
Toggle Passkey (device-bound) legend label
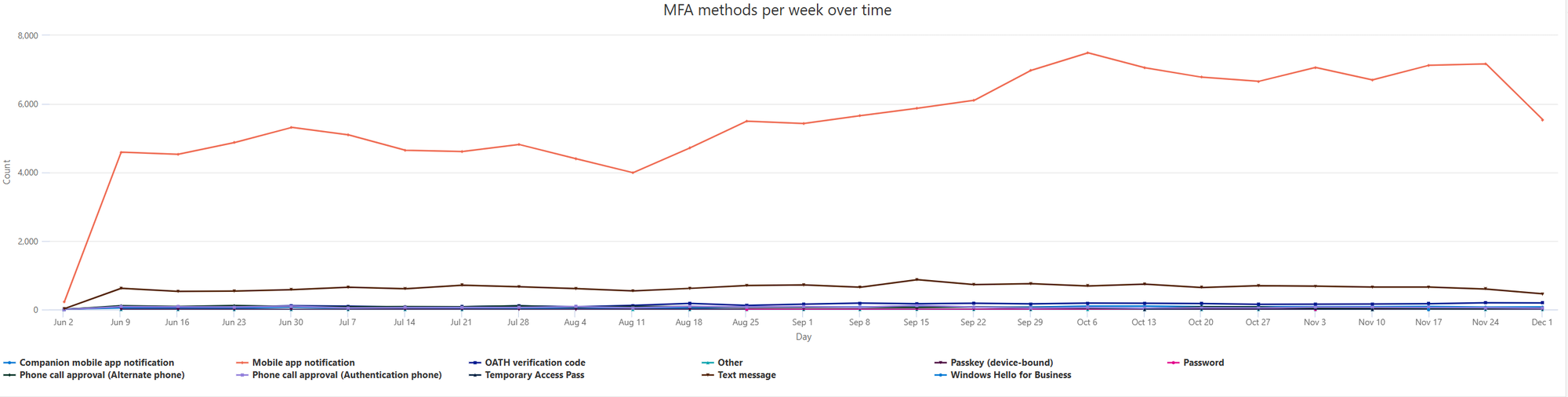[x=1001, y=362]
